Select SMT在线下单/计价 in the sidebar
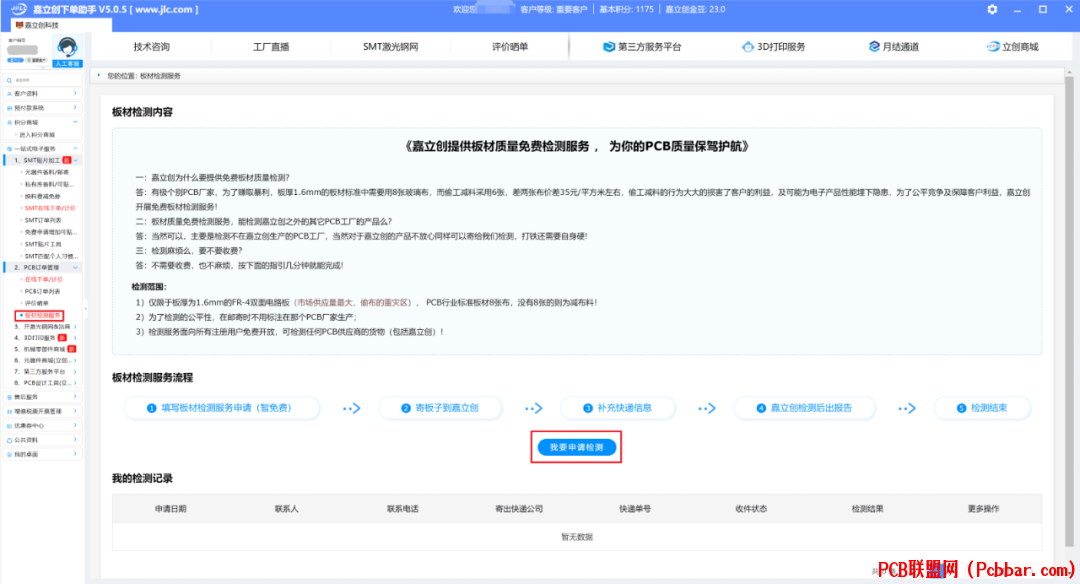Screen dimensions: 1080x584 [50, 208]
